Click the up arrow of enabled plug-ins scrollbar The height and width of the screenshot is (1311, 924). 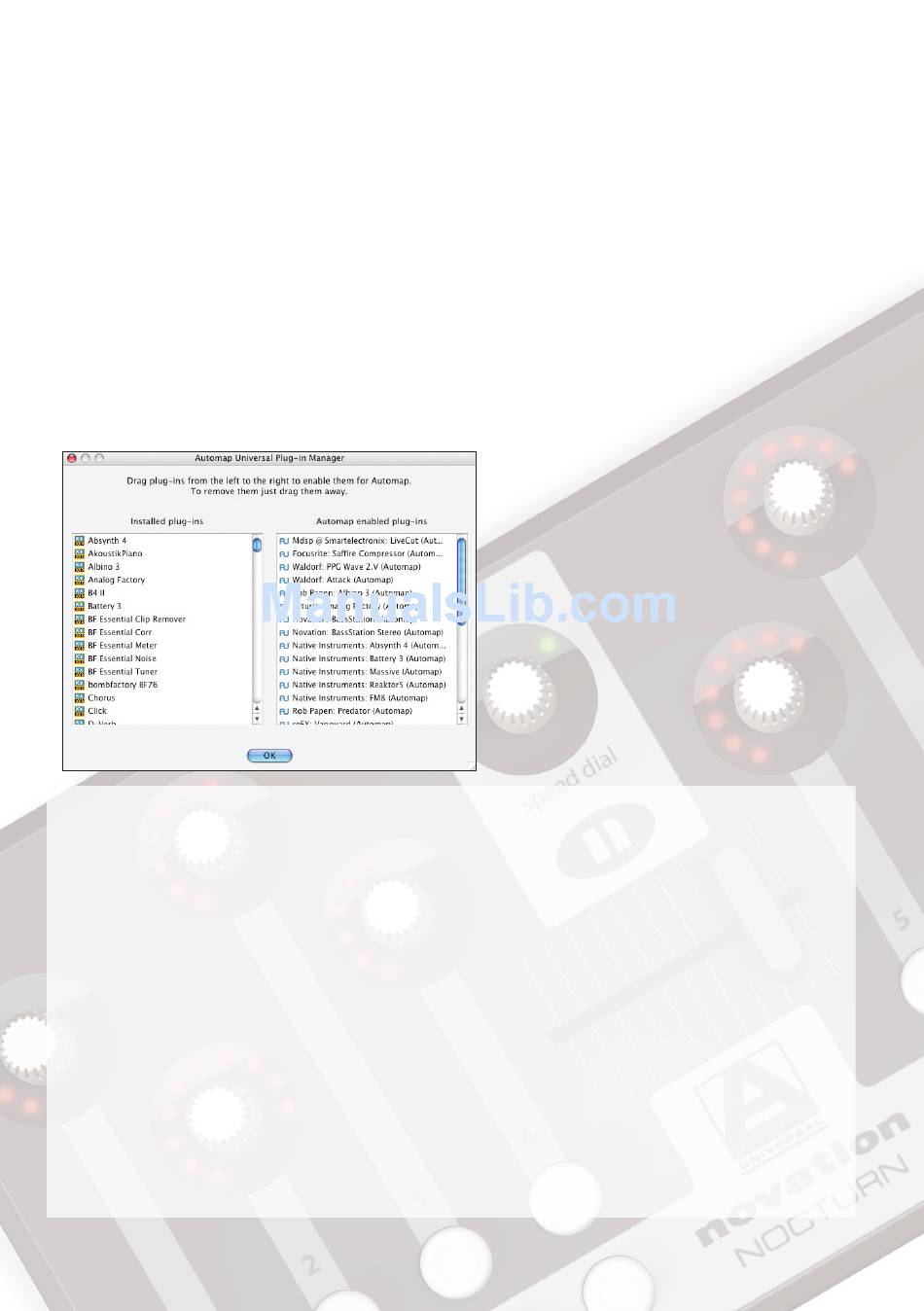(x=462, y=708)
